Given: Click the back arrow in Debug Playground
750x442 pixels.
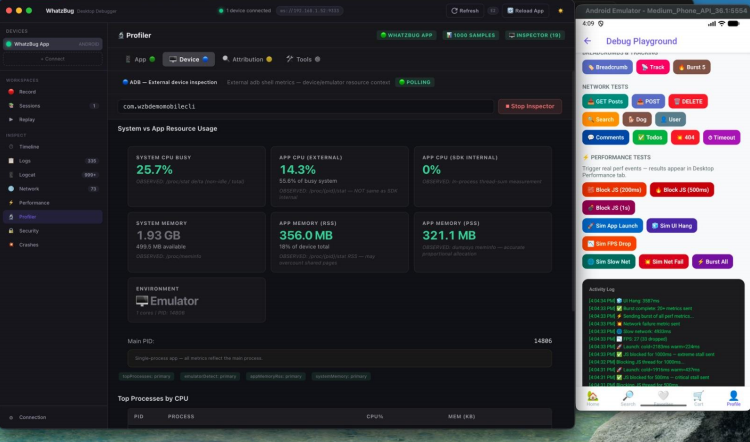Looking at the screenshot, I should pos(587,41).
